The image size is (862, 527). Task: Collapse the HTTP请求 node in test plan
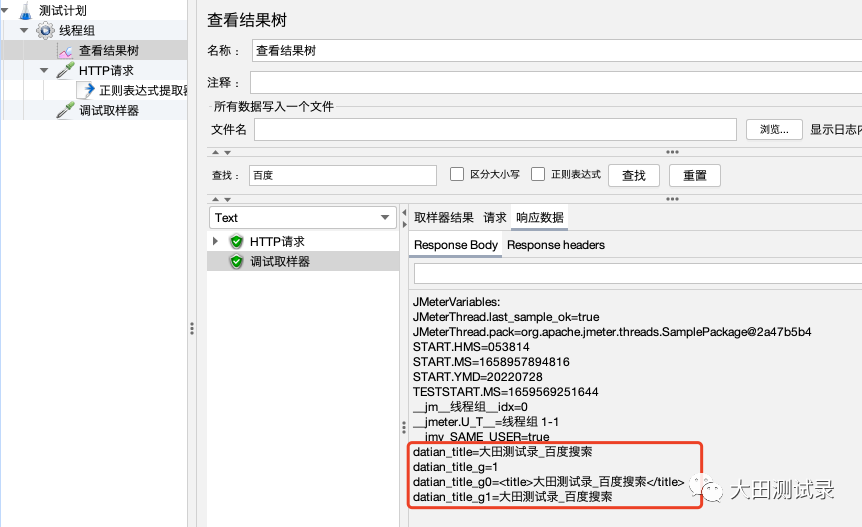[44, 70]
